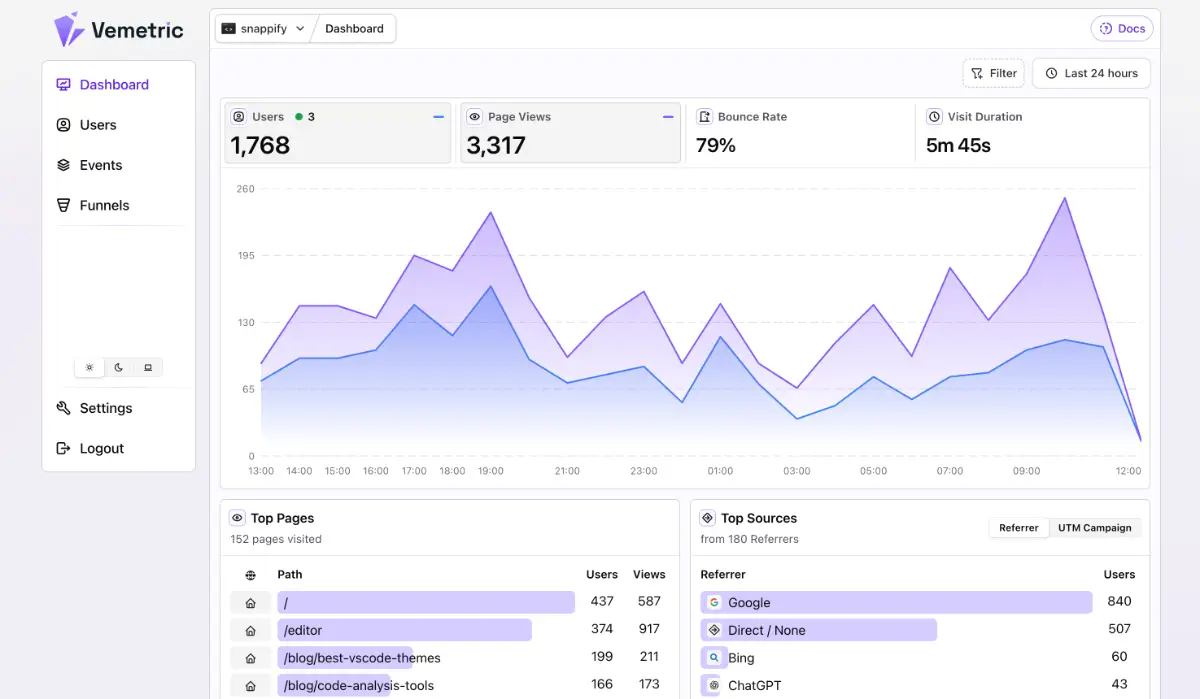Click the Vemetric logo icon
Viewport: 1200px width, 699px height.
68,29
